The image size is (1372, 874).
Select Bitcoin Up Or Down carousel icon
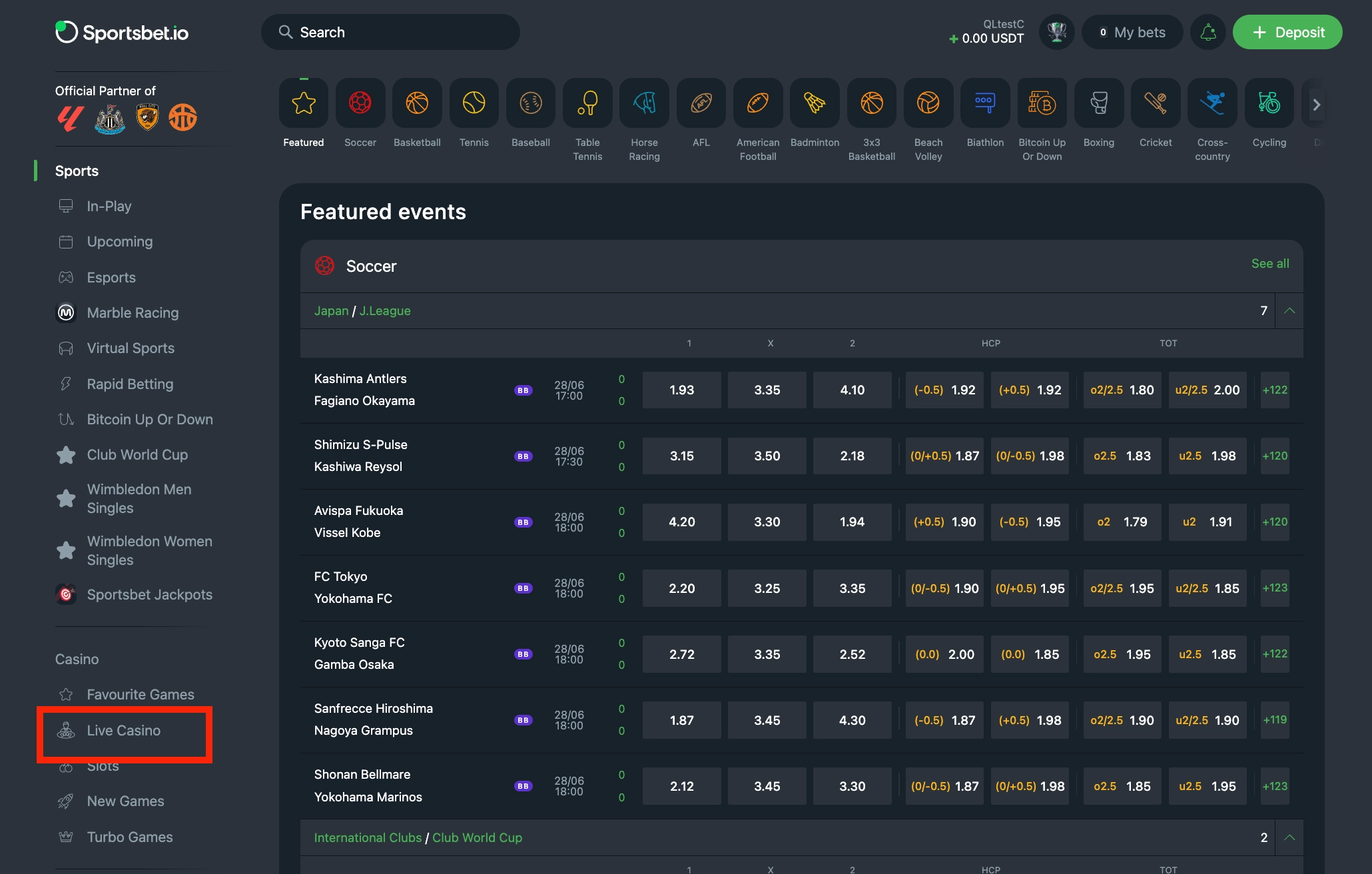[x=1042, y=103]
